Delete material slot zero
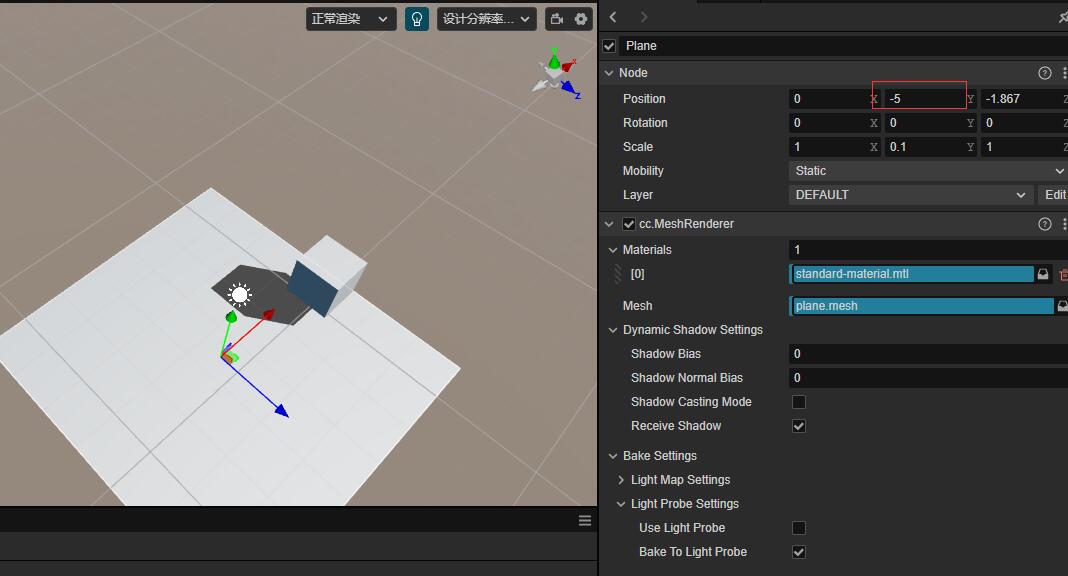Screen dimensions: 1068x576 tap(1063, 274)
